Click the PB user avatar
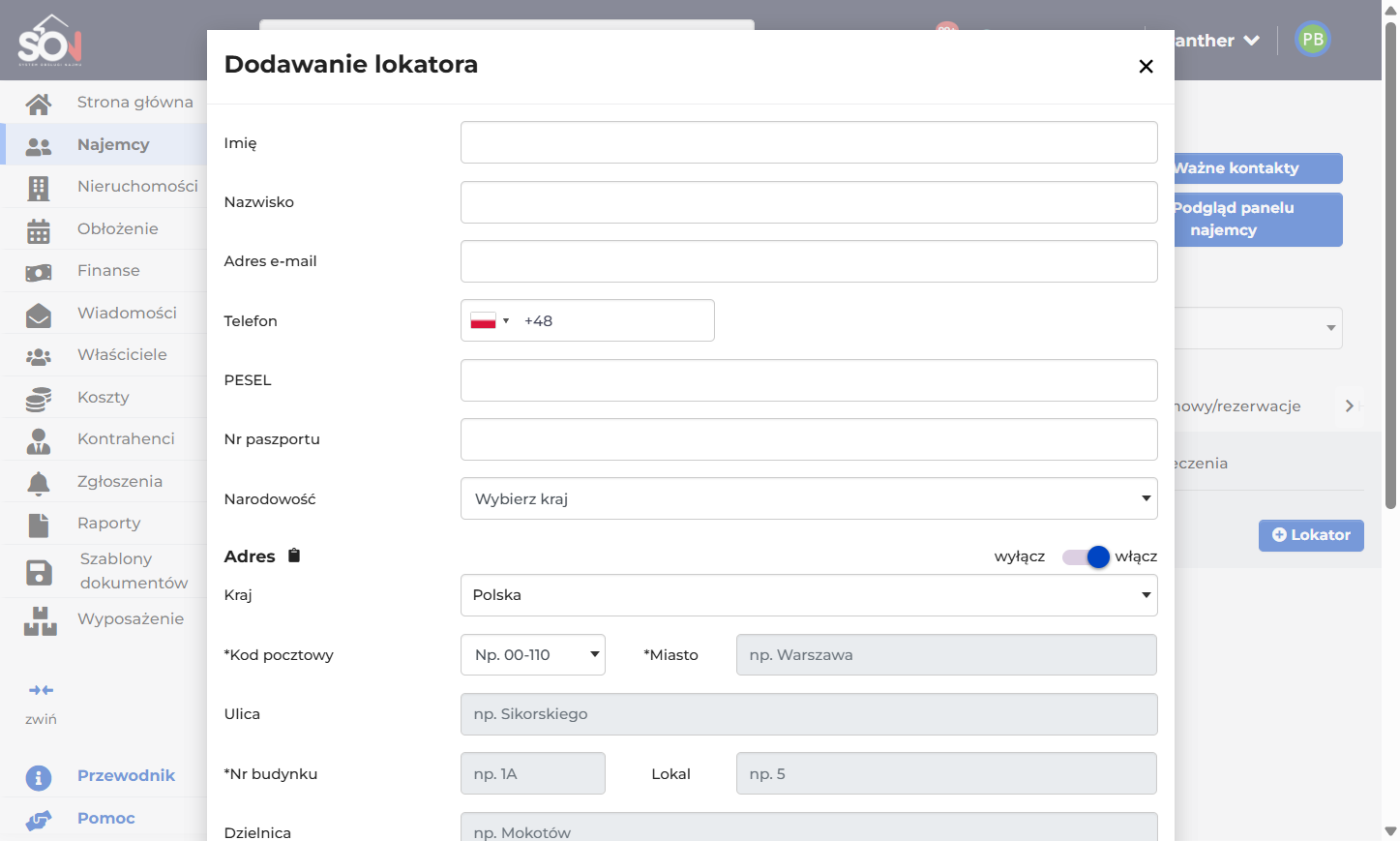Screen dimensions: 1400x841 1313,40
